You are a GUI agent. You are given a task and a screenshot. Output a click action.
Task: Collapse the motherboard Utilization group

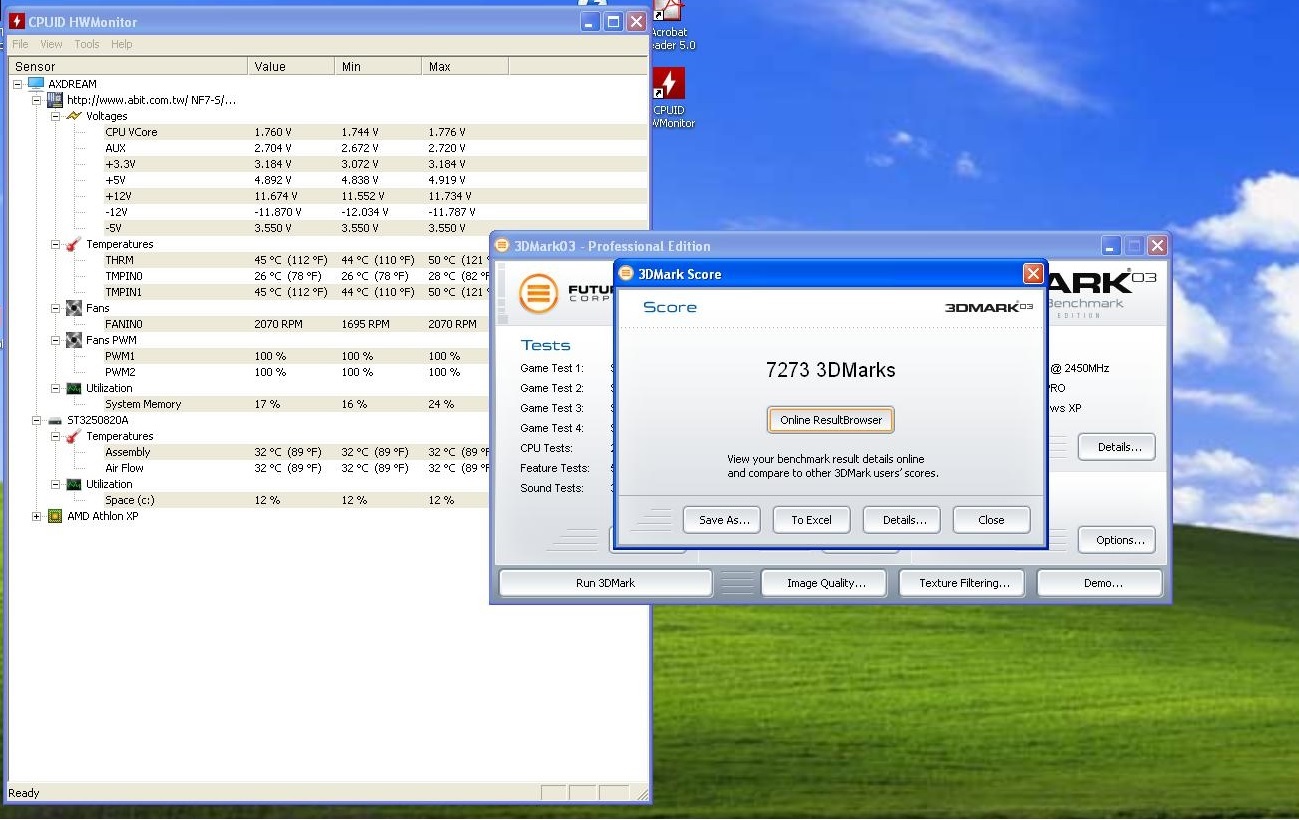pyautogui.click(x=56, y=388)
